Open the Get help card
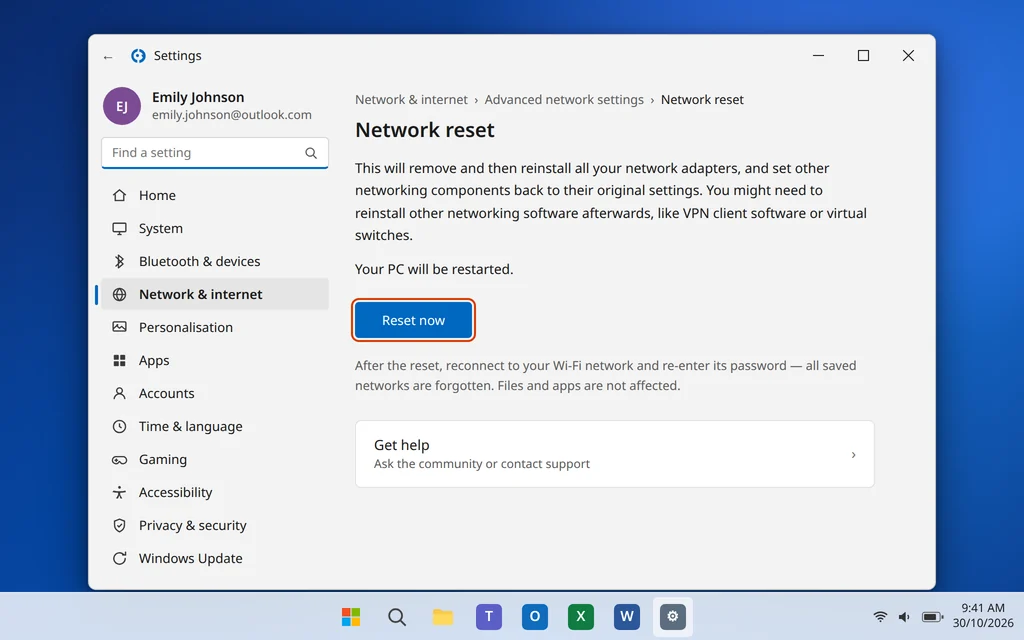The width and height of the screenshot is (1024, 640). (x=615, y=454)
